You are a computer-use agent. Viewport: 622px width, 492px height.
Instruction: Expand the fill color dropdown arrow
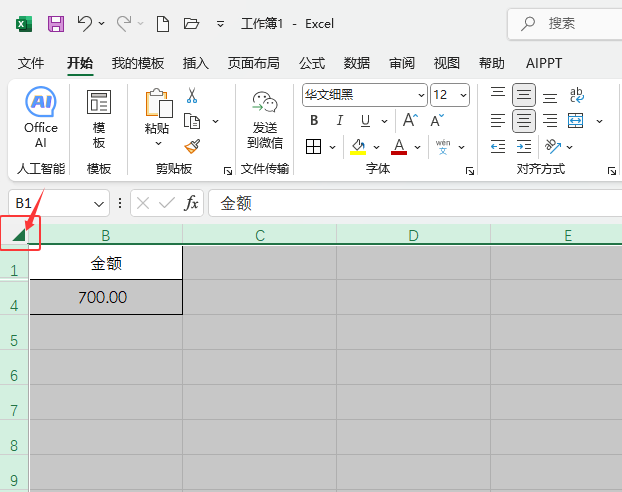tap(376, 147)
